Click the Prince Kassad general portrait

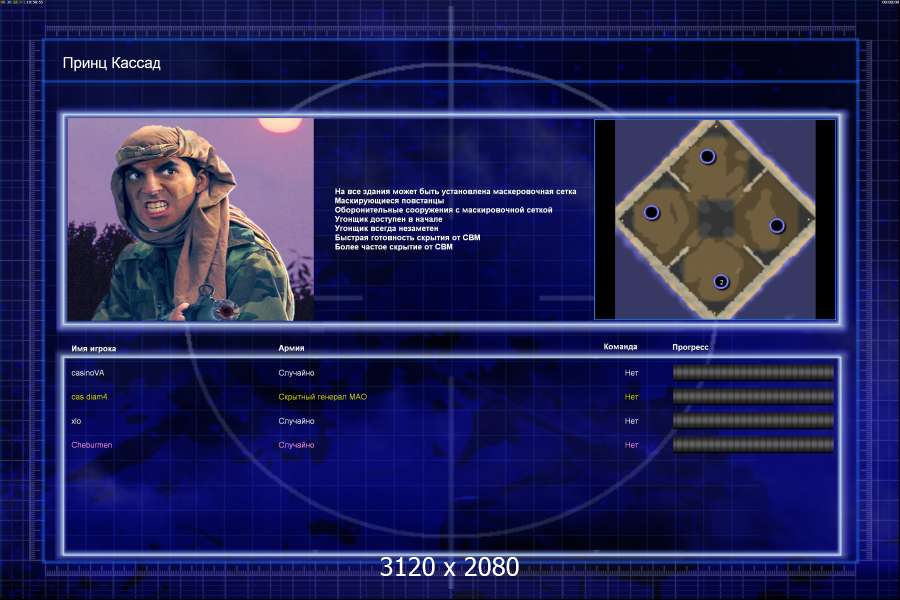[190, 220]
